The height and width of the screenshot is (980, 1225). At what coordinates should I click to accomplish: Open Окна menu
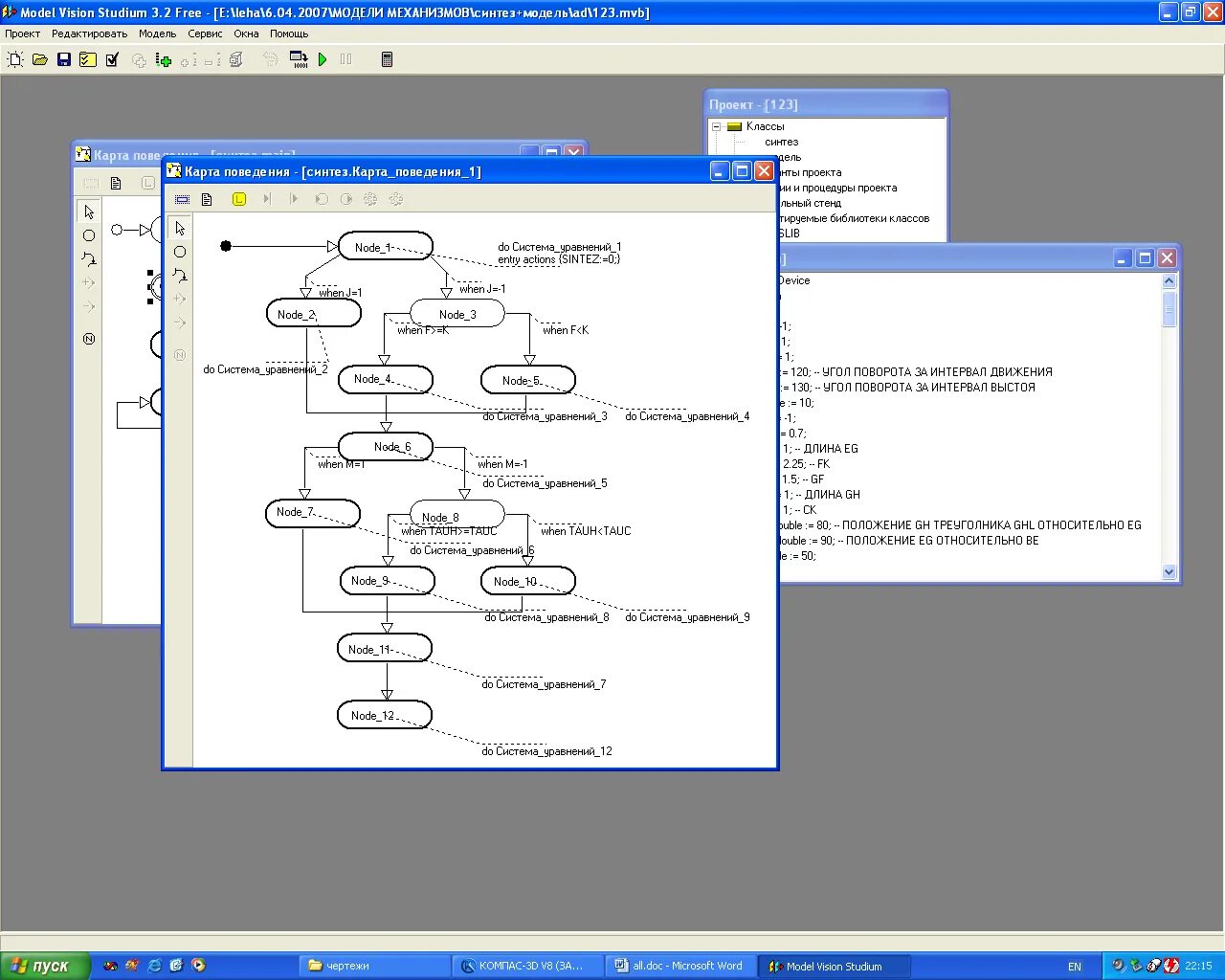246,33
